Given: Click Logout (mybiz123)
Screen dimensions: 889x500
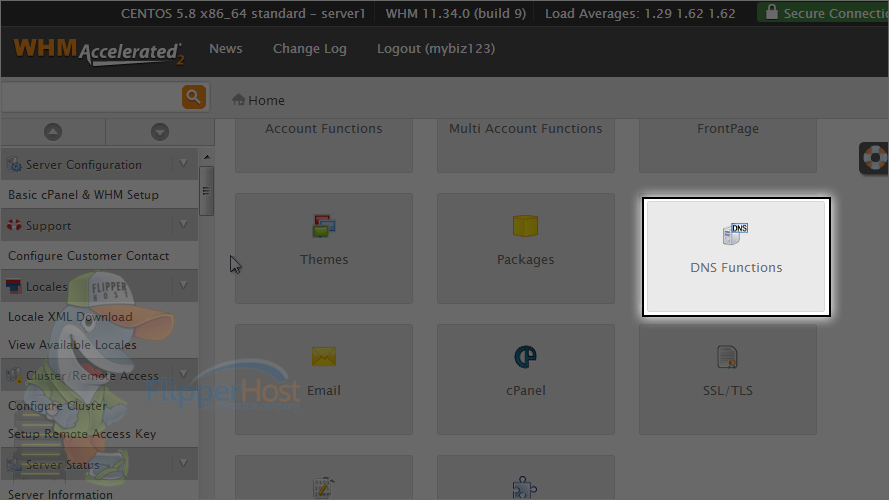Looking at the screenshot, I should point(436,49).
